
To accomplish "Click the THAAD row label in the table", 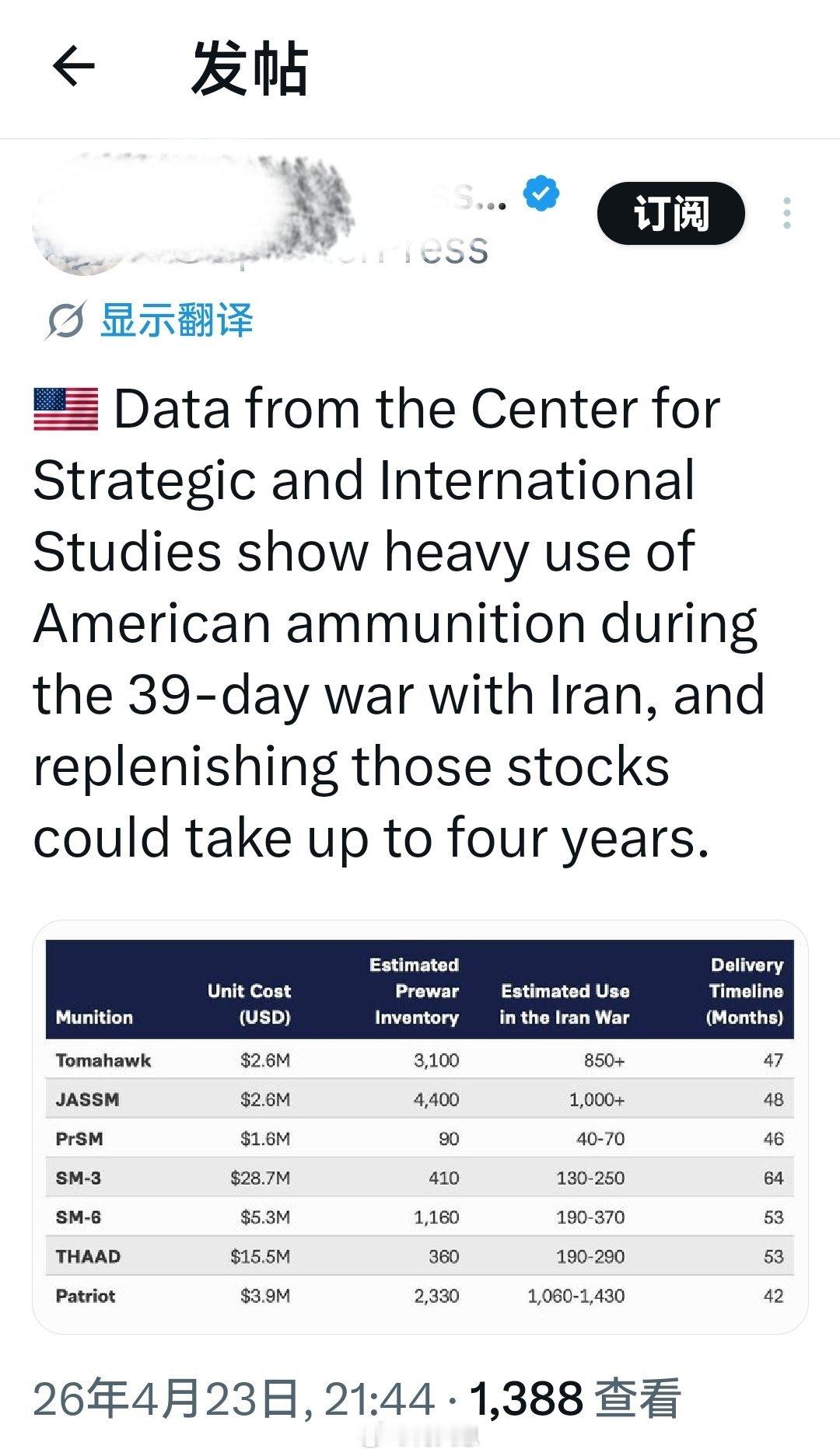I will tap(88, 1256).
